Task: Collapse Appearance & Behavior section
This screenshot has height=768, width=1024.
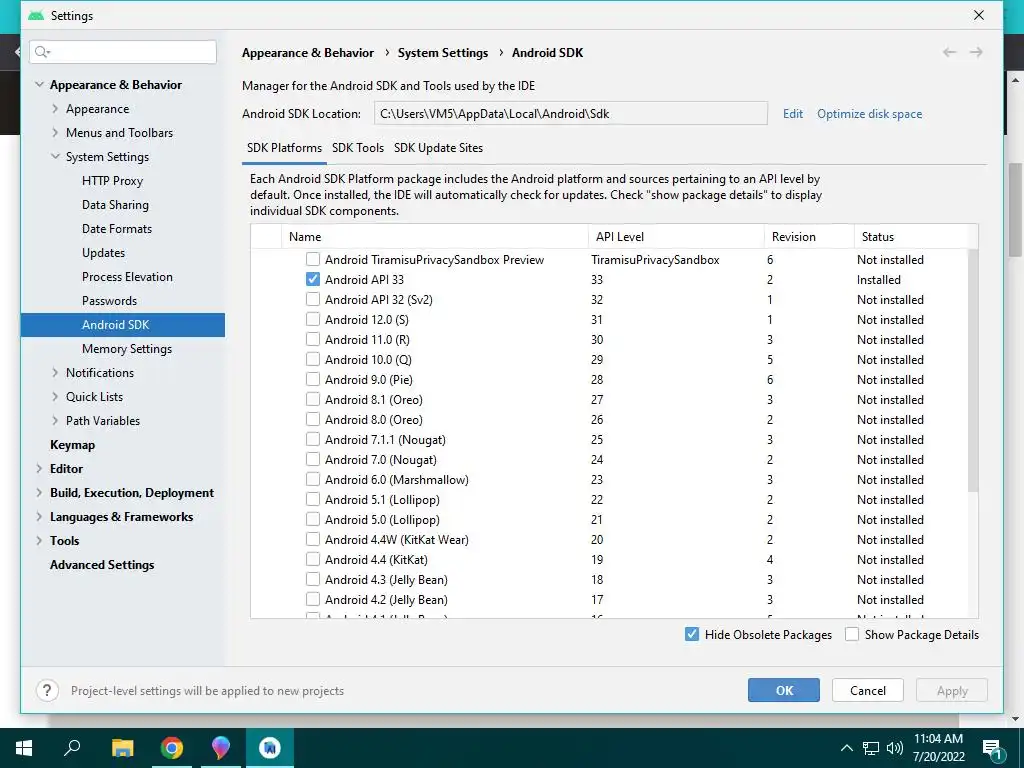Action: pos(39,85)
